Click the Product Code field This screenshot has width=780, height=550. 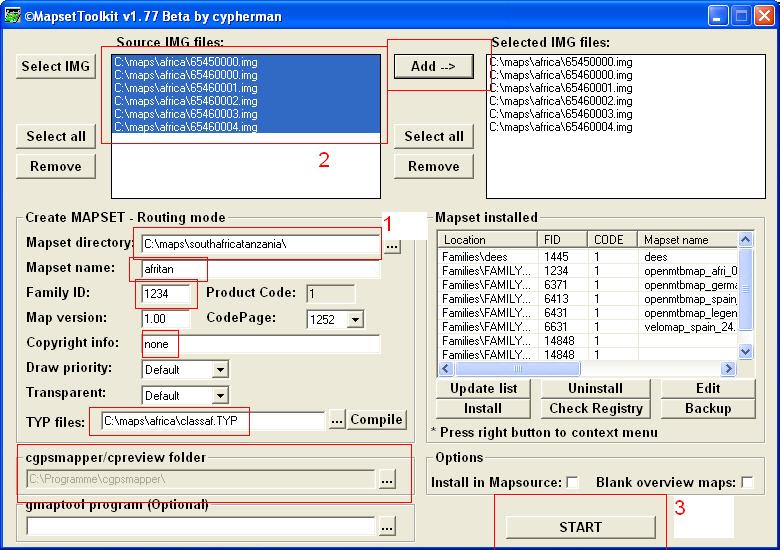(x=330, y=294)
